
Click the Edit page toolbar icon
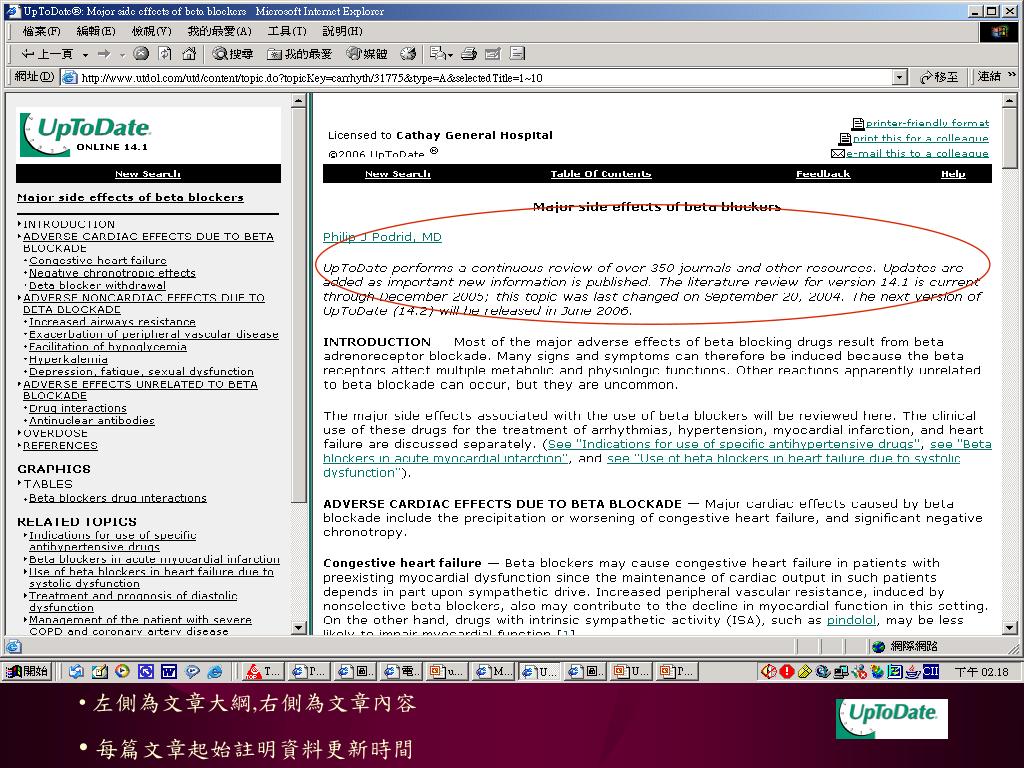click(x=492, y=54)
